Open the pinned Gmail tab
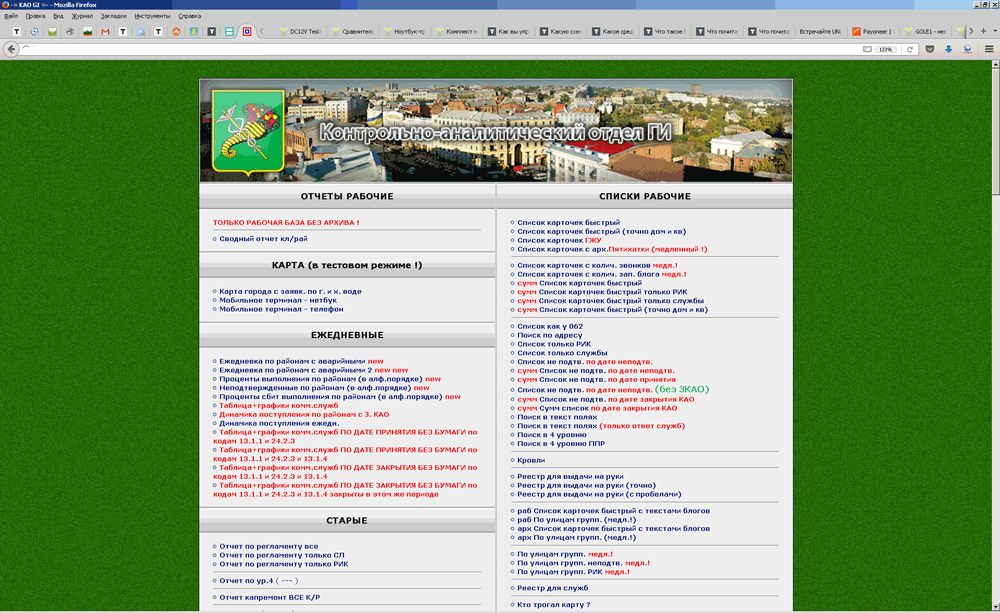Image resolution: width=1000 pixels, height=613 pixels. [105, 32]
